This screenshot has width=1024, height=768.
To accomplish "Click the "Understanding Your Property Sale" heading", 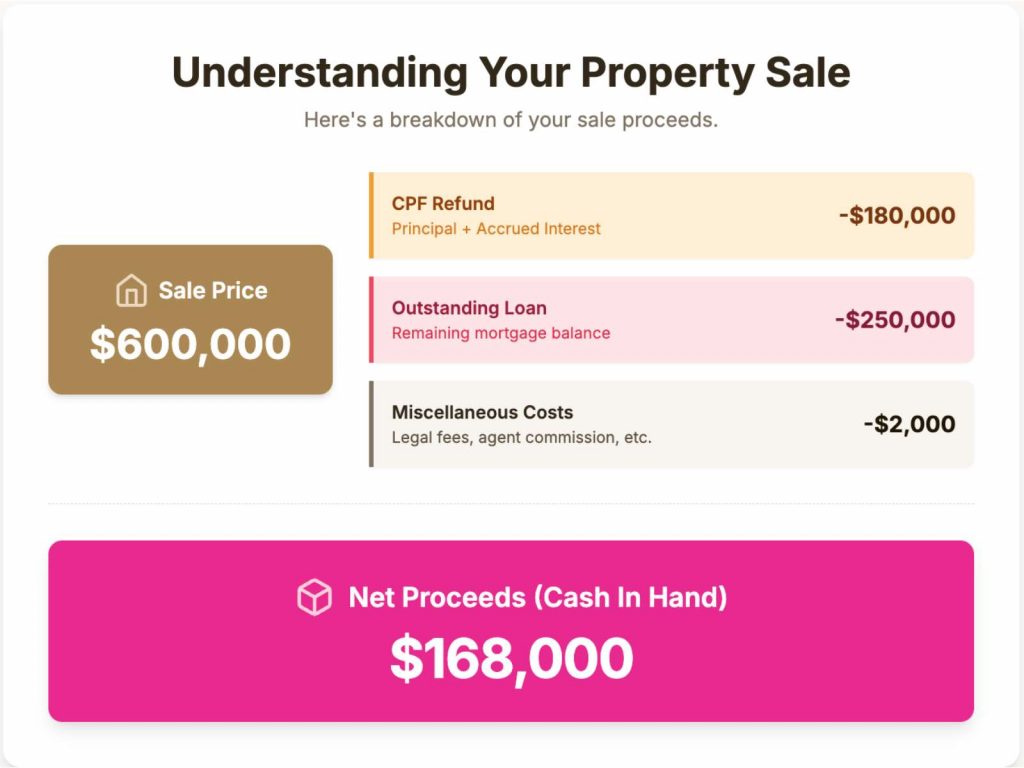I will pyautogui.click(x=511, y=73).
